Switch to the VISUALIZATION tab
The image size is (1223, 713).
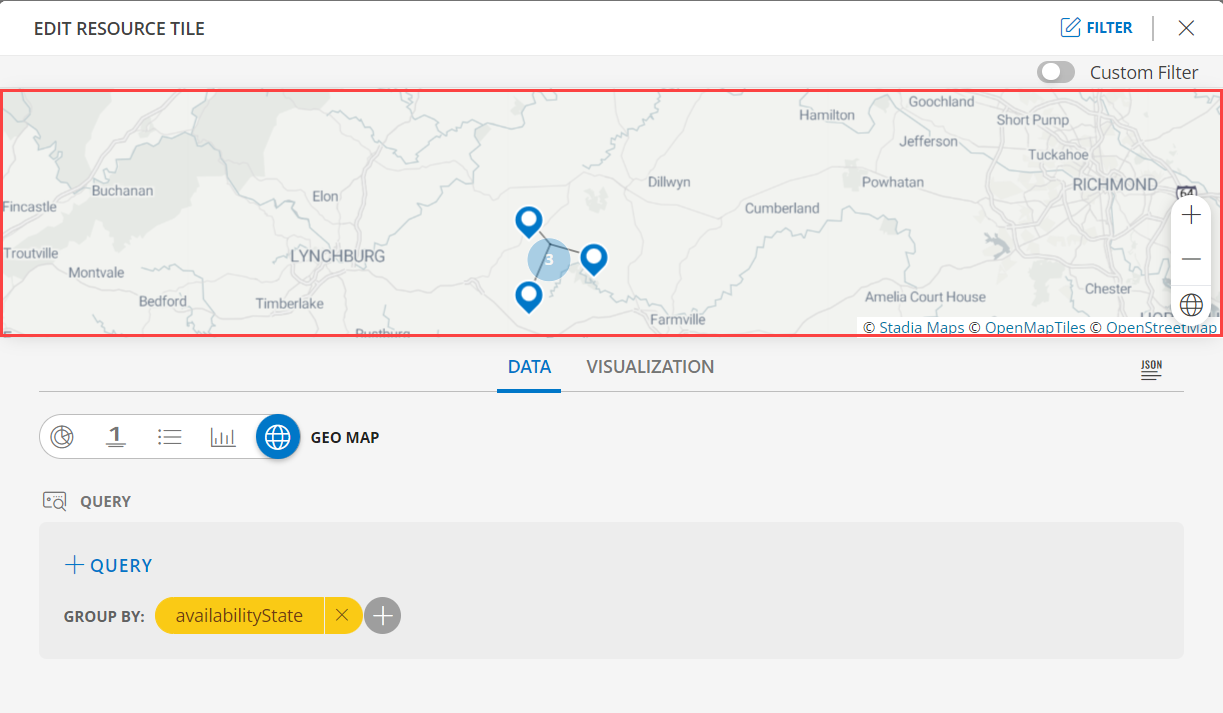point(650,366)
